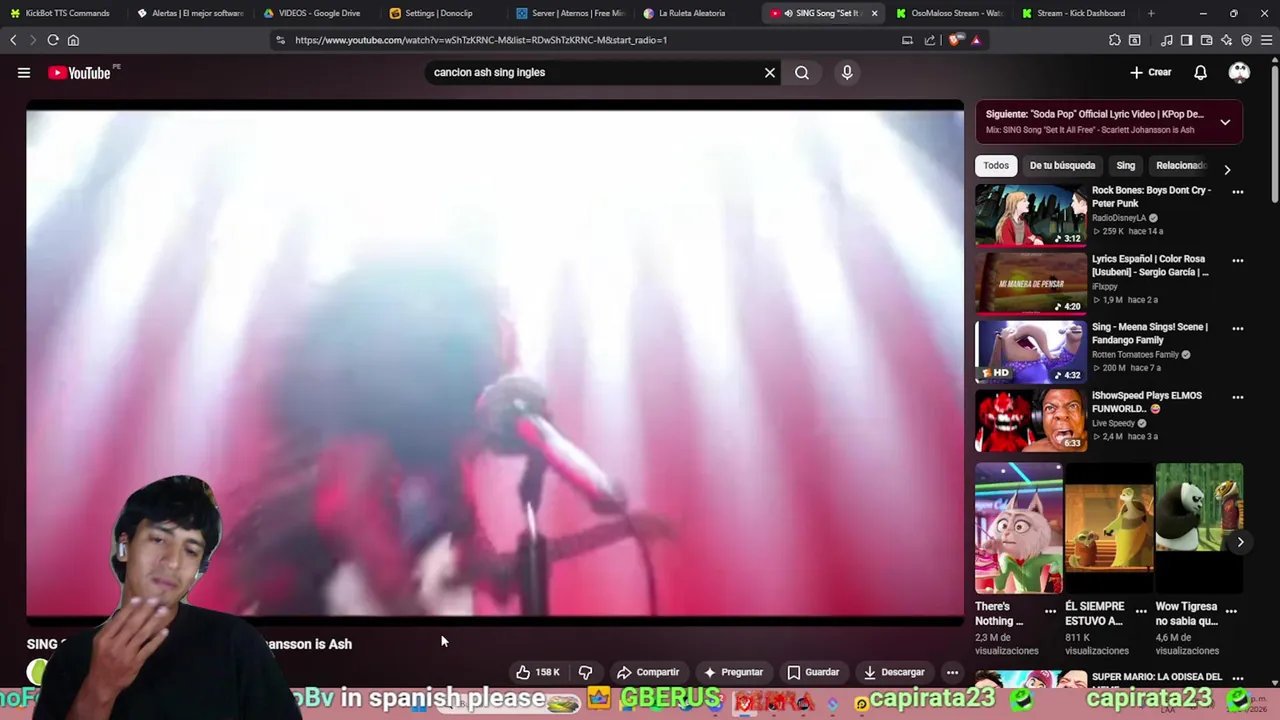Save video to playlist with Guardar

(x=813, y=672)
